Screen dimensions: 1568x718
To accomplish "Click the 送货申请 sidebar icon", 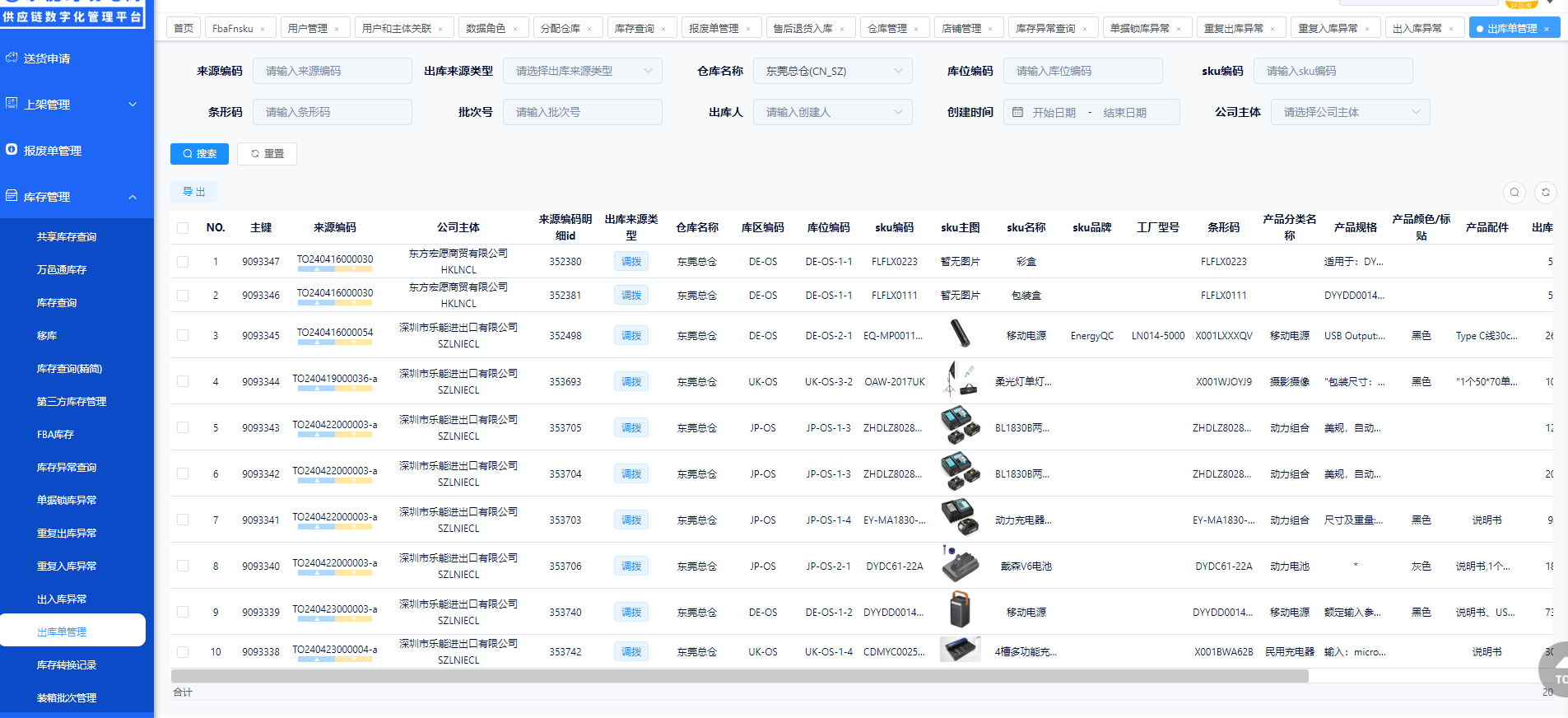I will pyautogui.click(x=12, y=58).
